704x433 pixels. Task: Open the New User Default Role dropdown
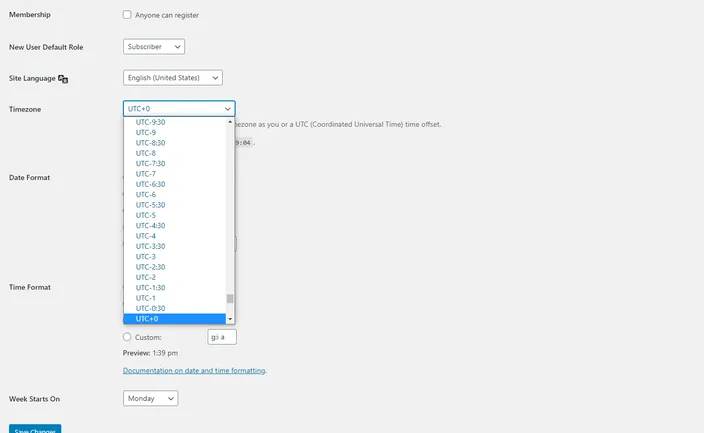(x=154, y=47)
